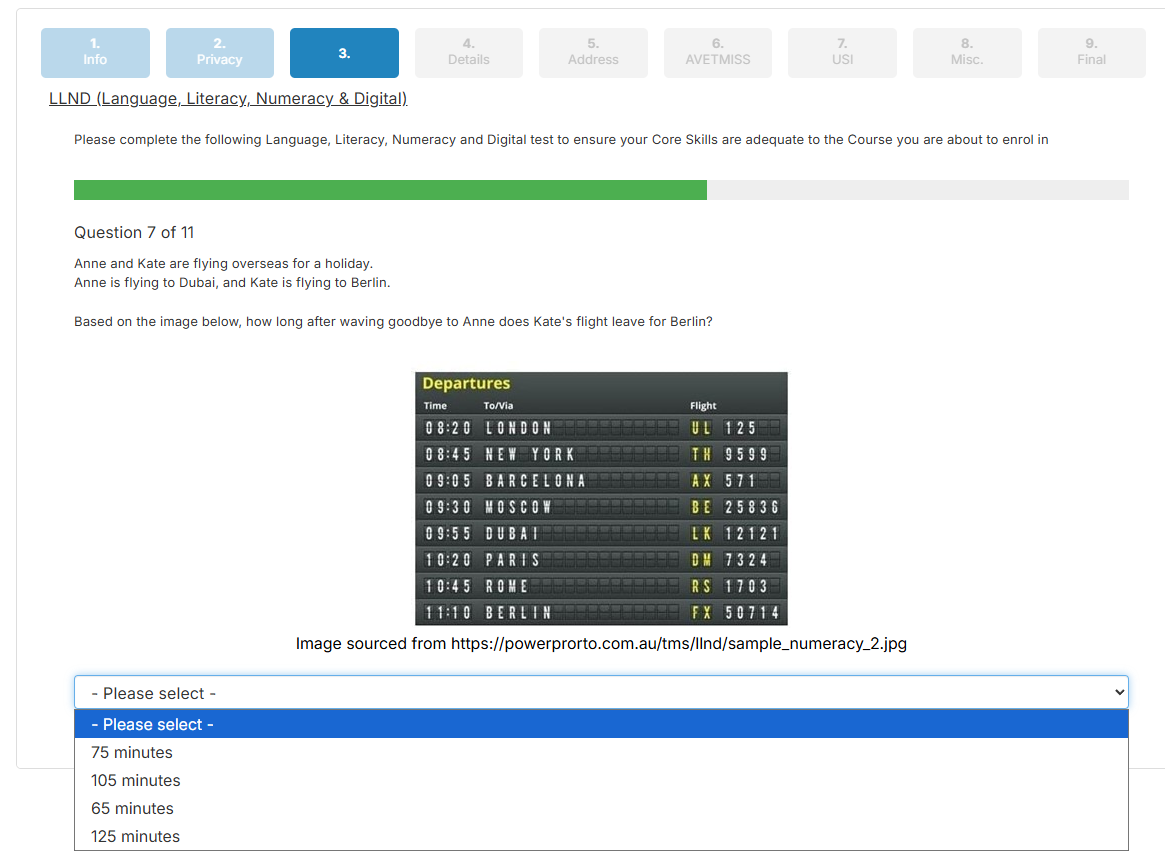Screen dimensions: 1165x859
Task: Open step 8 Misc. tab
Action: pos(966,52)
